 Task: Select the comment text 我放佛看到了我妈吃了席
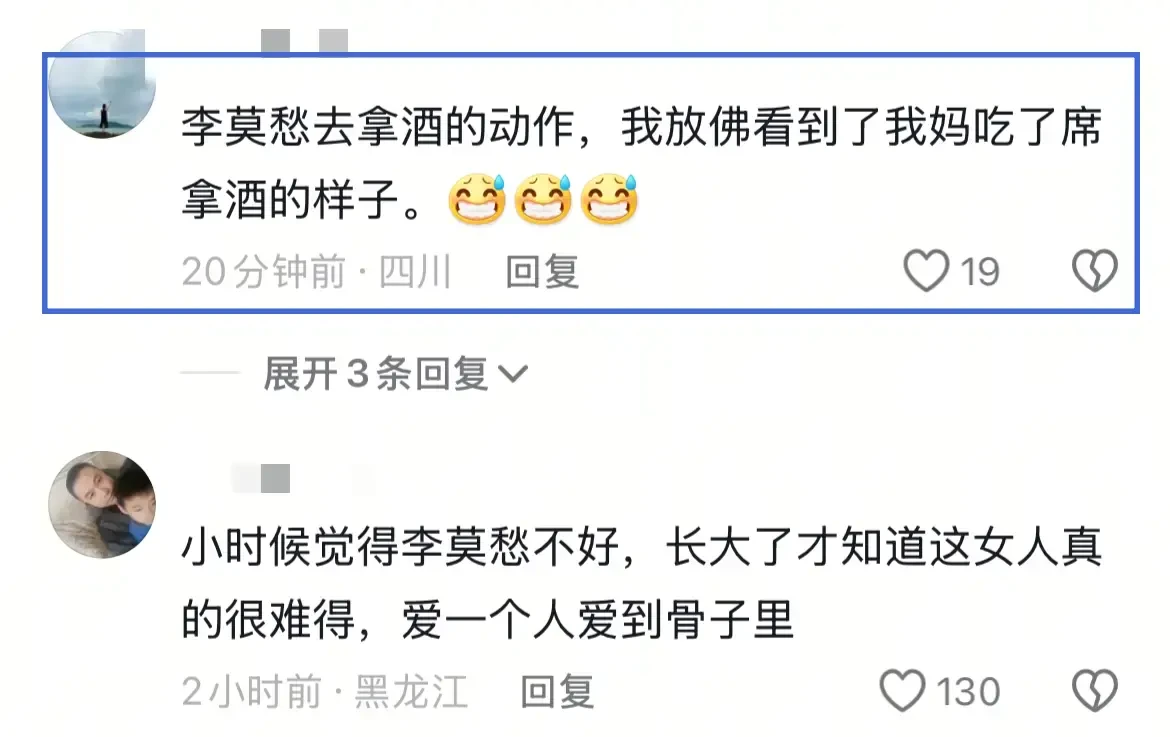862,127
